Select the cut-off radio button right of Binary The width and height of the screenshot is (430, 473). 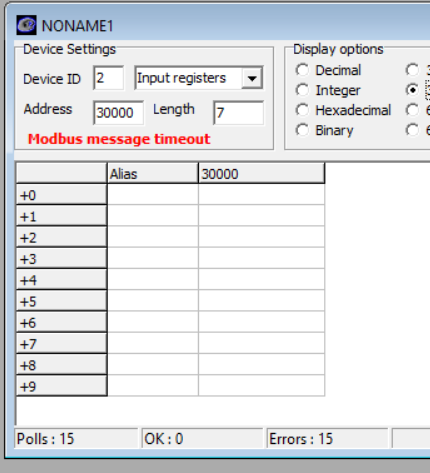tap(412, 130)
